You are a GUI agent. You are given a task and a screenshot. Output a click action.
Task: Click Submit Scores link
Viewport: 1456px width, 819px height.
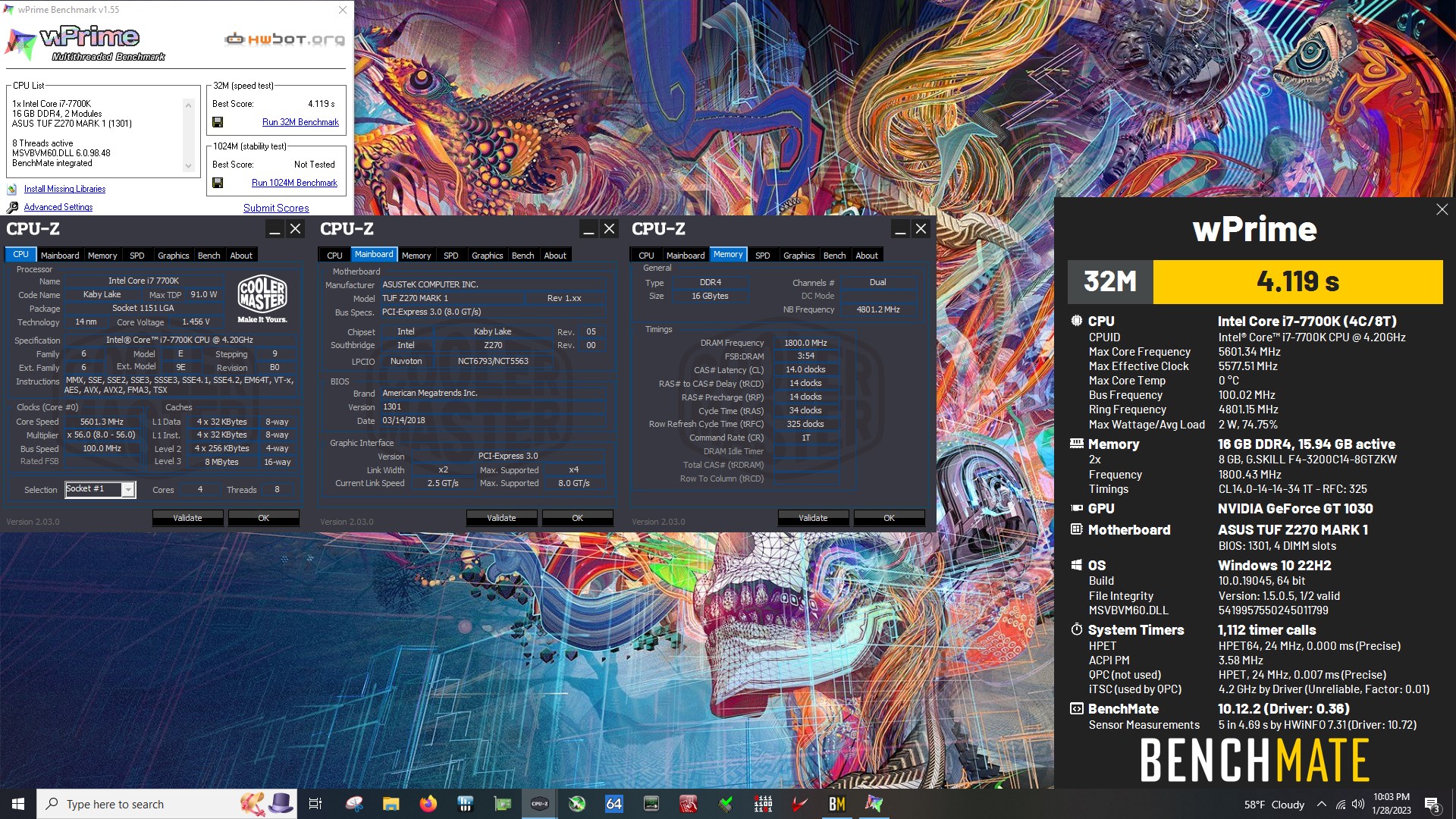(x=276, y=208)
